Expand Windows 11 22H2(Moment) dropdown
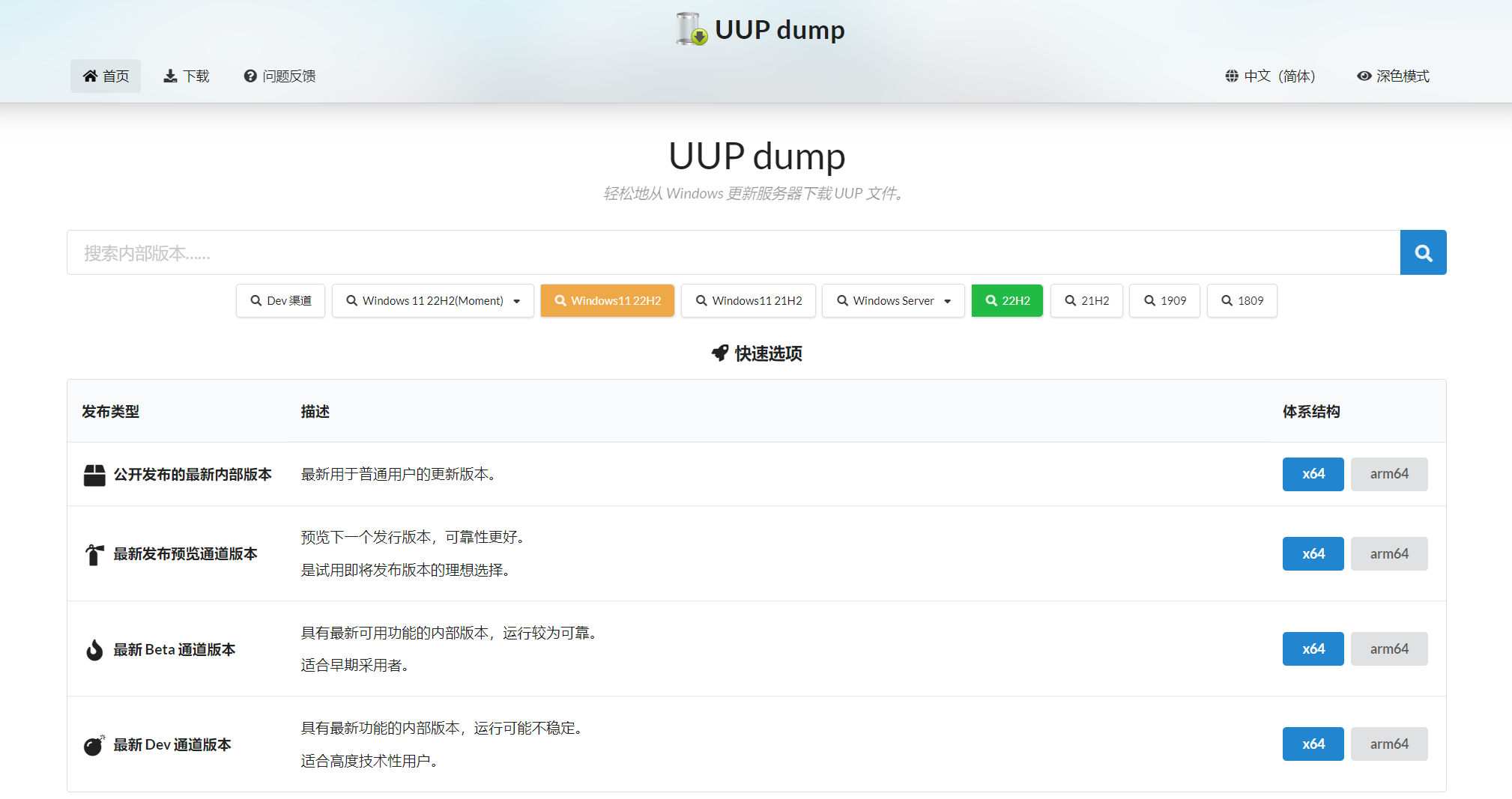This screenshot has width=1512, height=799. [x=432, y=300]
